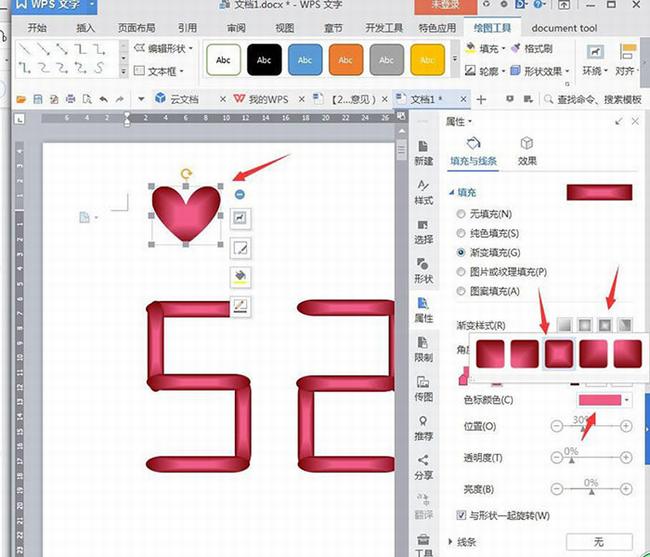Choose the center rectangular gradient preset
This screenshot has height=557, width=650.
coord(559,354)
